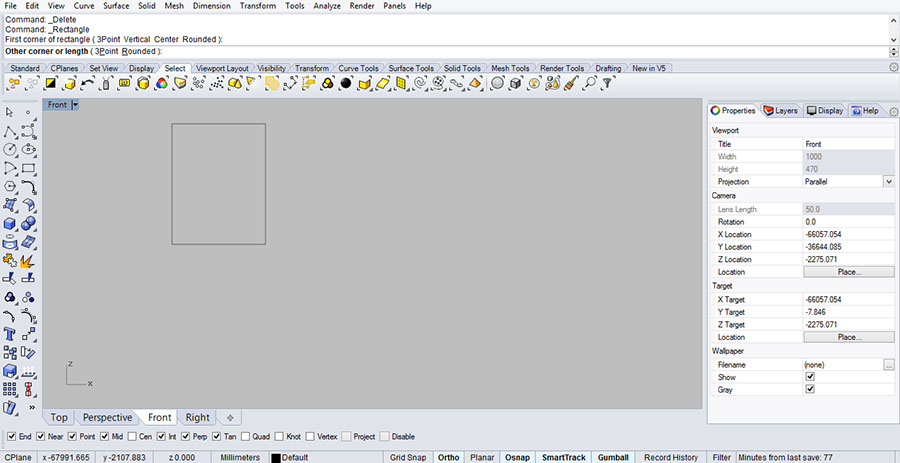
Task: Click the yellow hatch pattern selection icon
Action: [272, 83]
